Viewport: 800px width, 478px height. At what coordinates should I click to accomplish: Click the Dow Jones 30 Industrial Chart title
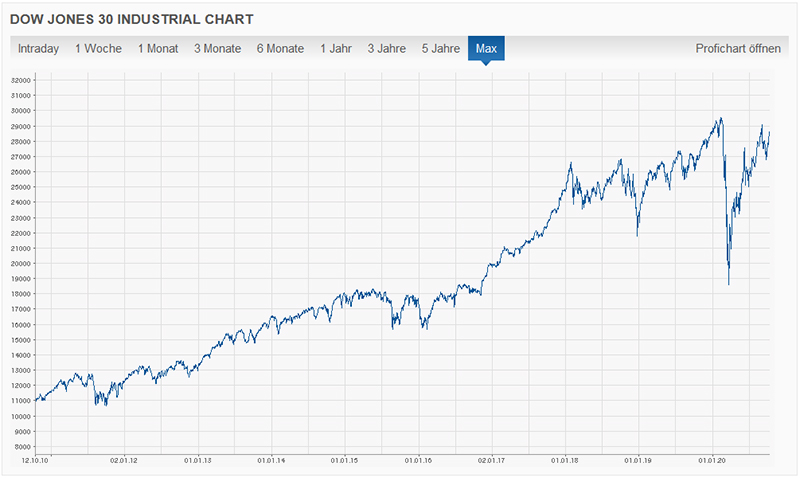point(131,18)
